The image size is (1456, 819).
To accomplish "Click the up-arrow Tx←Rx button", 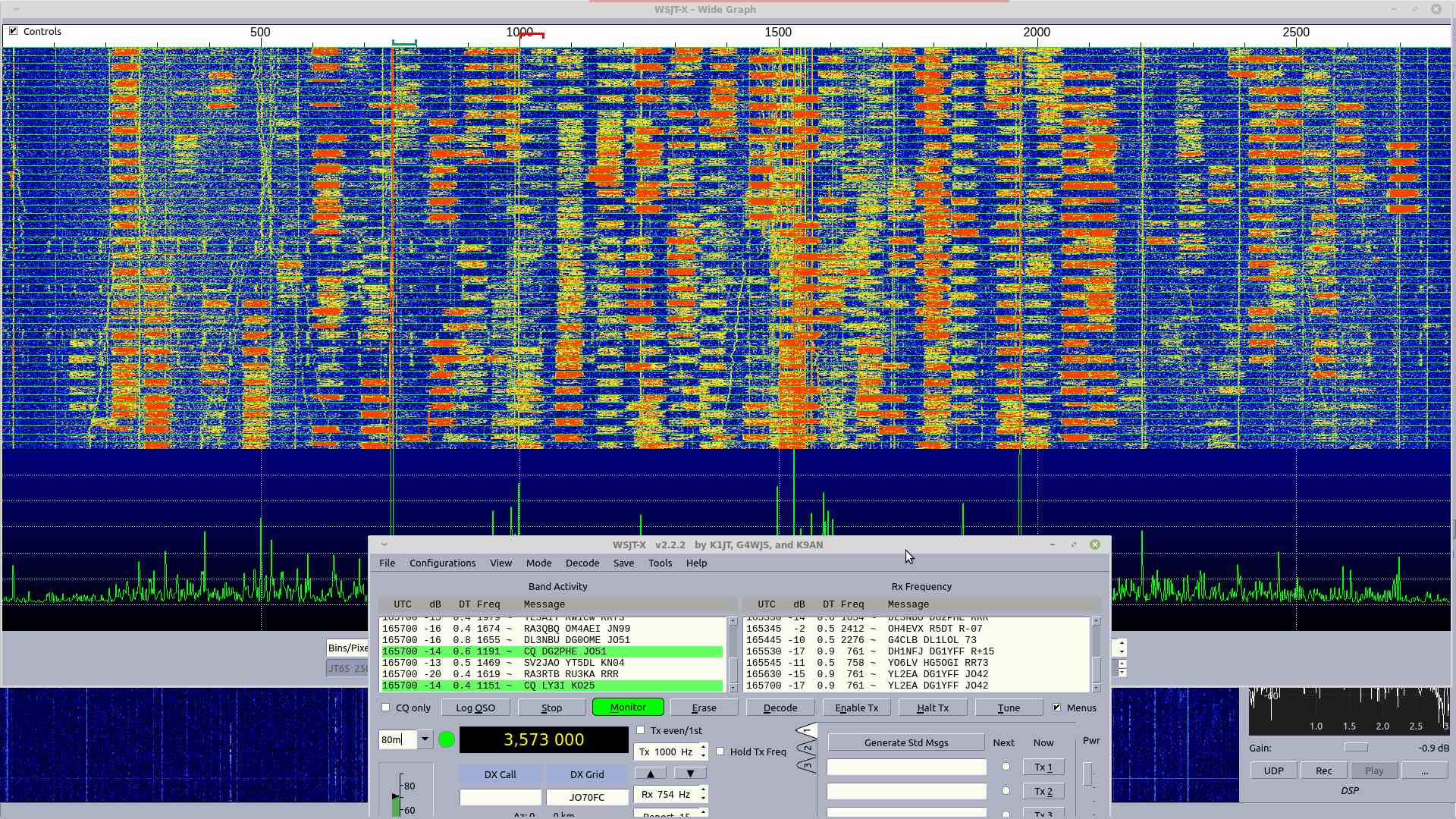I will (651, 773).
